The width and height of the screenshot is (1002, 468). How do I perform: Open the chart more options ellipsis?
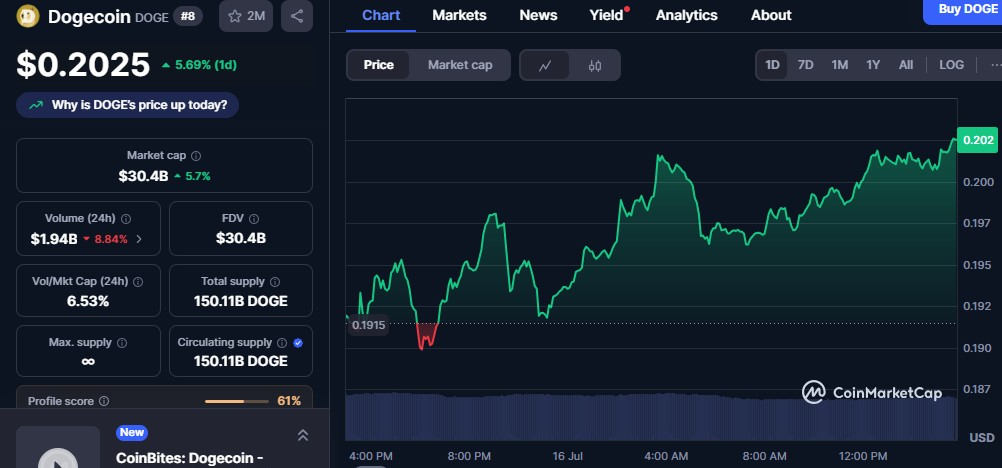coord(996,65)
